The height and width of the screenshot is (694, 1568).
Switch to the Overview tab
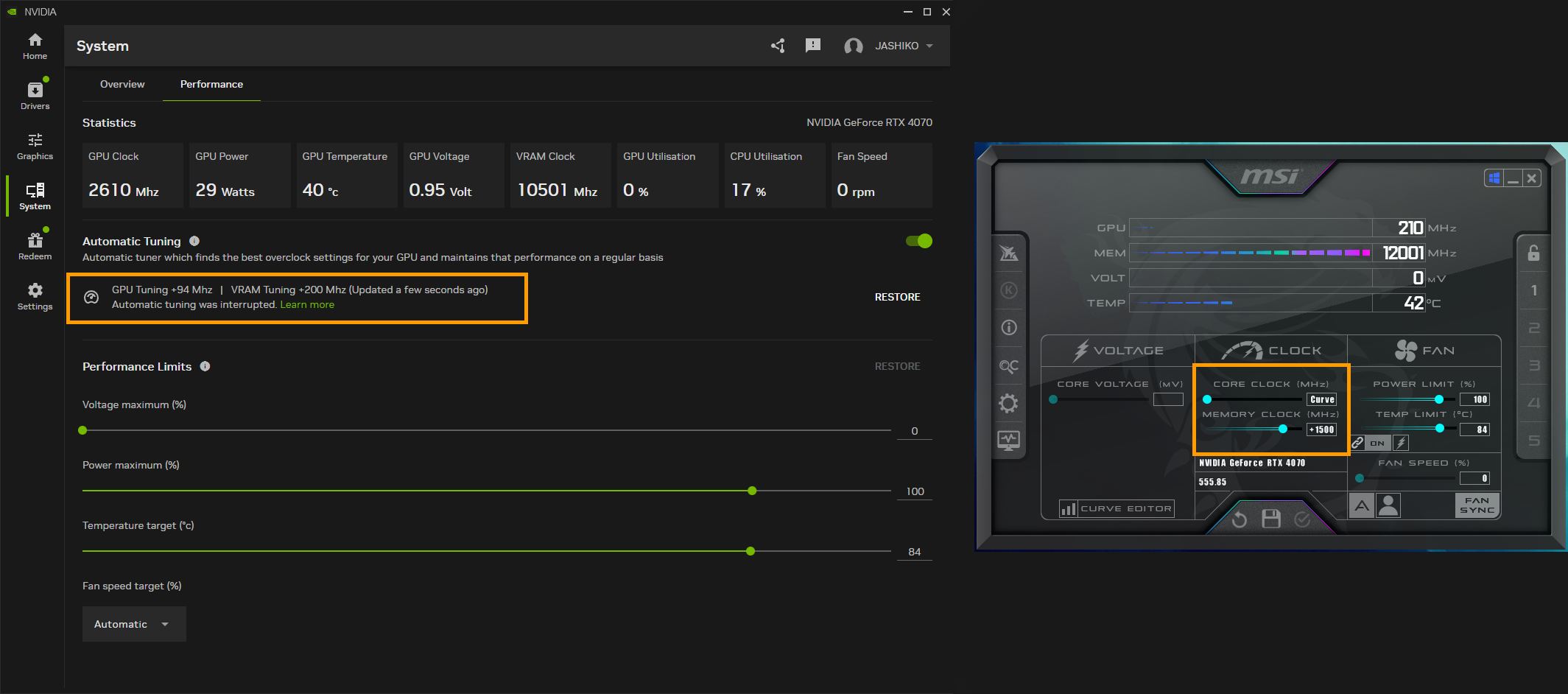(x=122, y=84)
